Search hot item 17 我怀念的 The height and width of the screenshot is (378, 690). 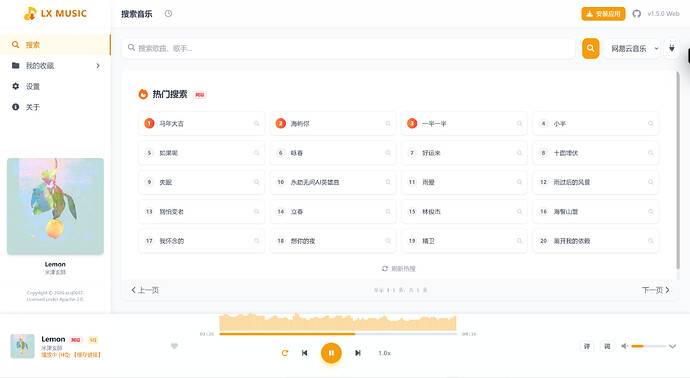point(202,241)
